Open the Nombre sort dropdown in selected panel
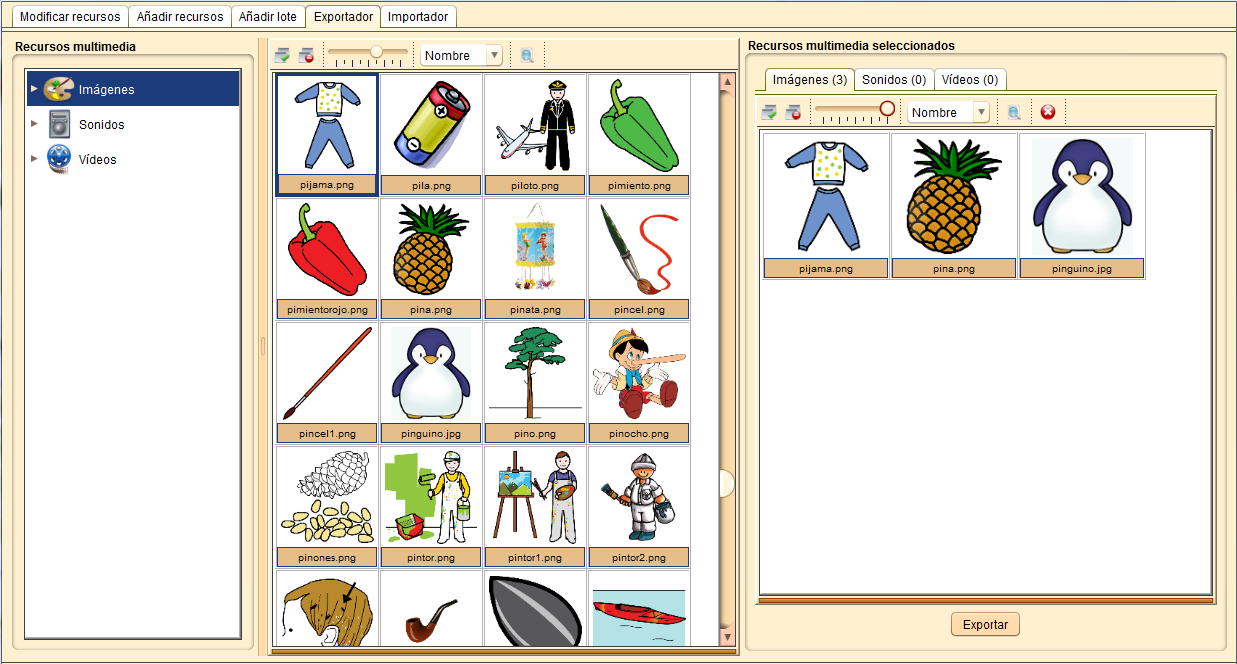The image size is (1237, 664). [x=948, y=113]
